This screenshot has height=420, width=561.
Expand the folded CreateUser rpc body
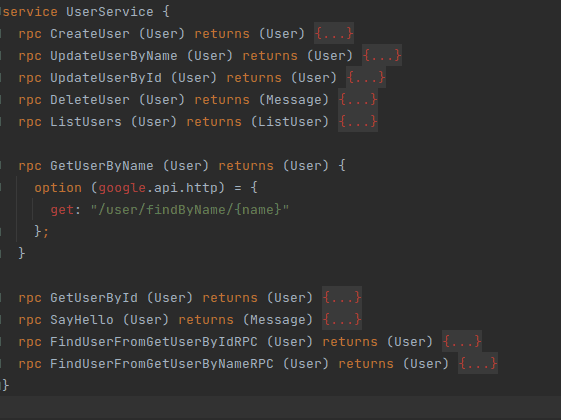pos(333,34)
